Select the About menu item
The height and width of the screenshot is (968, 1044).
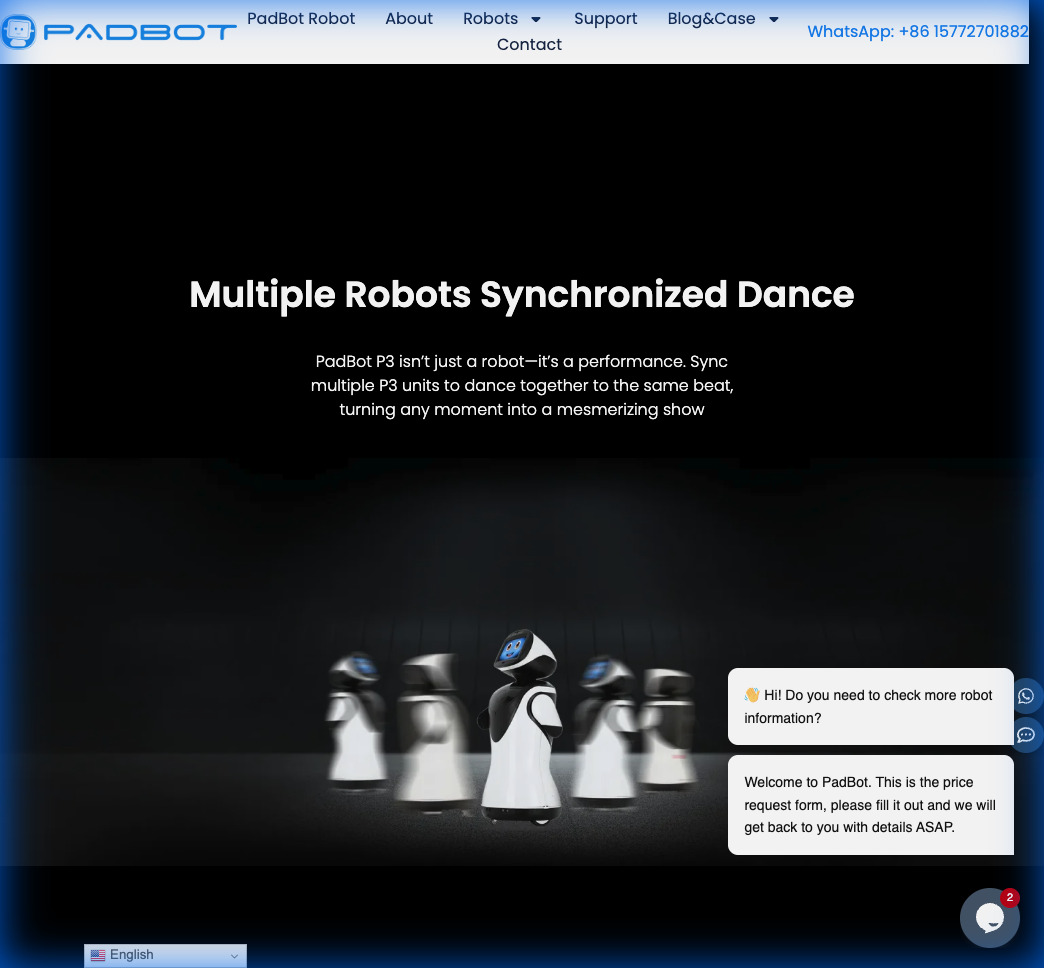tap(409, 18)
